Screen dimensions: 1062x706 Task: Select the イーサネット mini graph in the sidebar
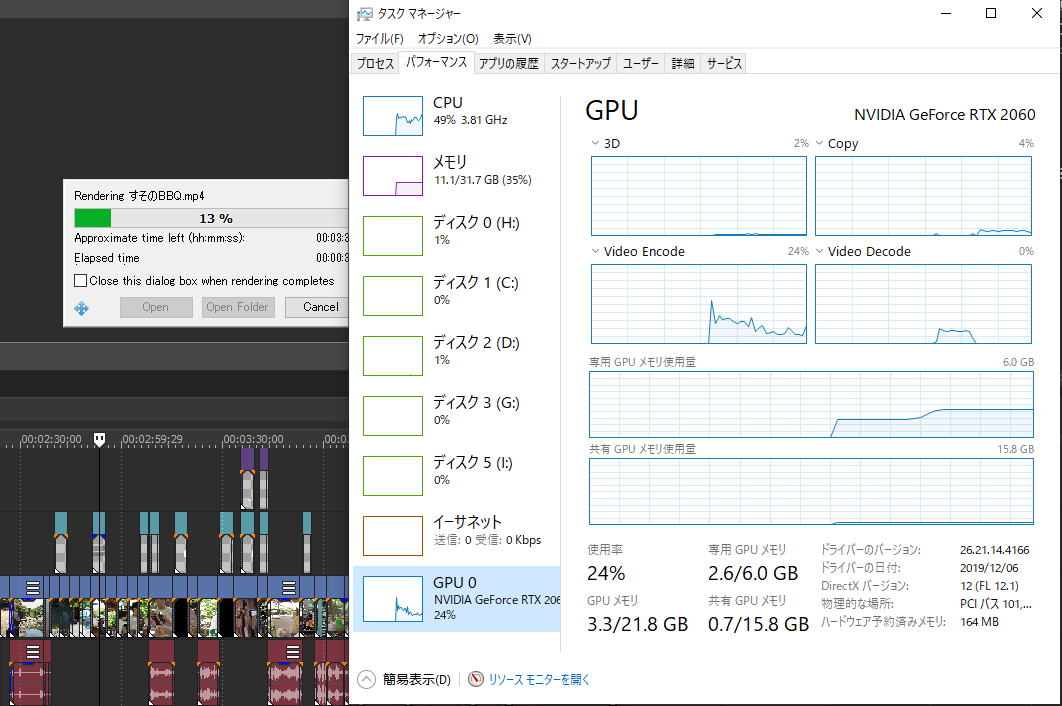tap(393, 536)
